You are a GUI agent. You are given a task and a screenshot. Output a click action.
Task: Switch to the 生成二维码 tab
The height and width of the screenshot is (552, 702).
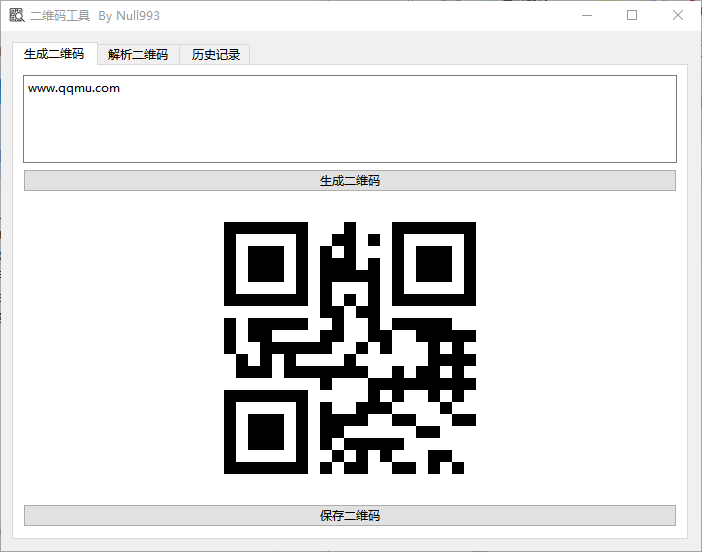54,54
